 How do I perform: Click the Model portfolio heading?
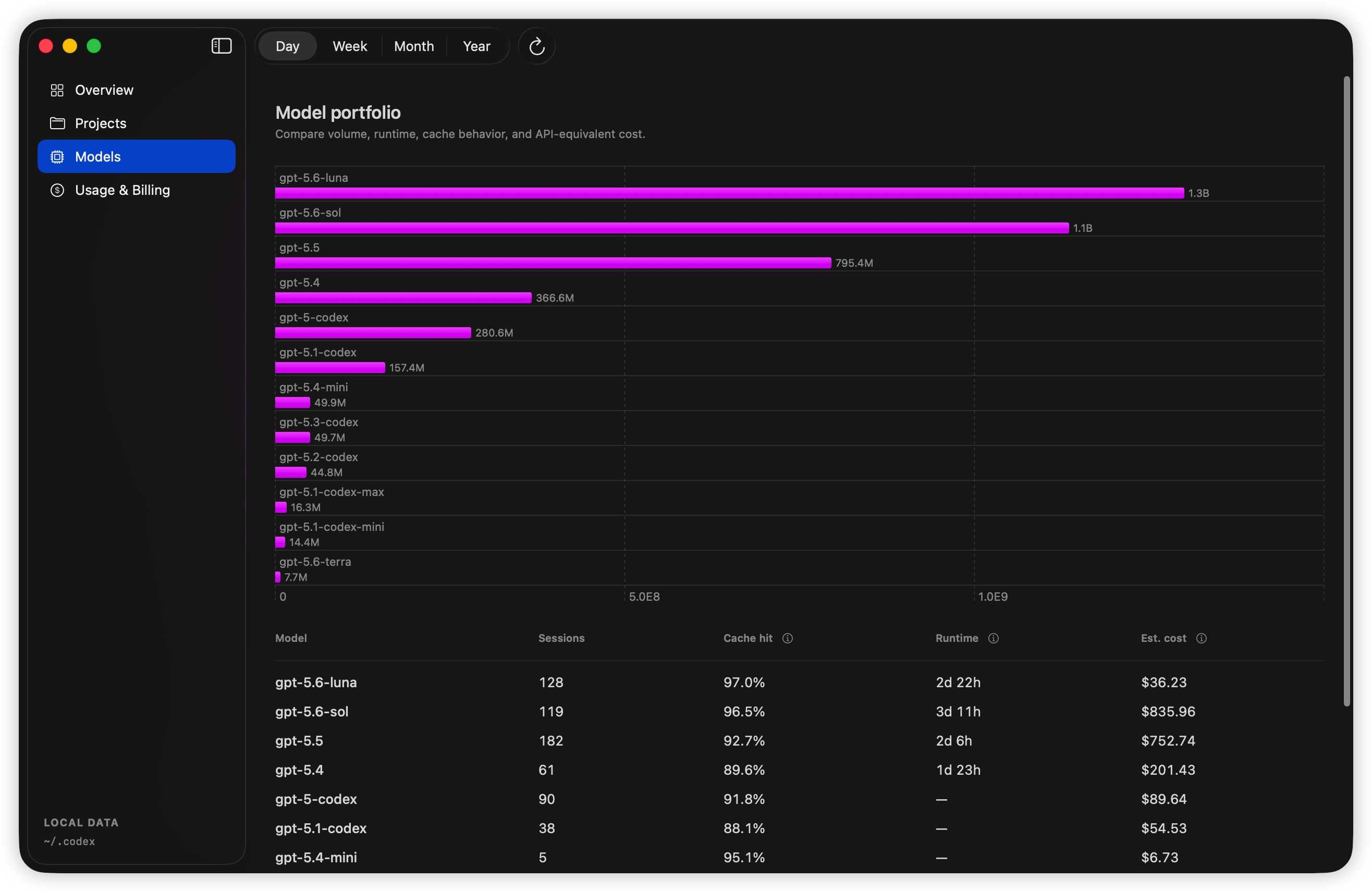(338, 113)
